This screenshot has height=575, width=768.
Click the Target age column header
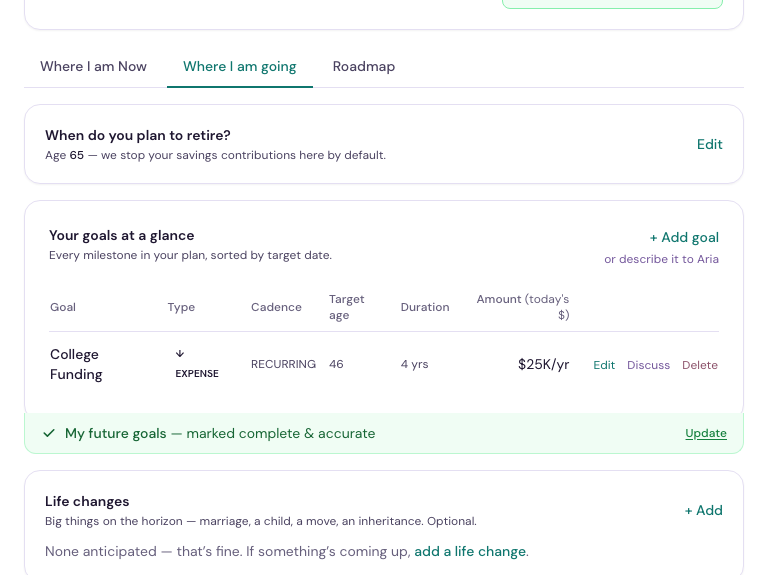346,307
